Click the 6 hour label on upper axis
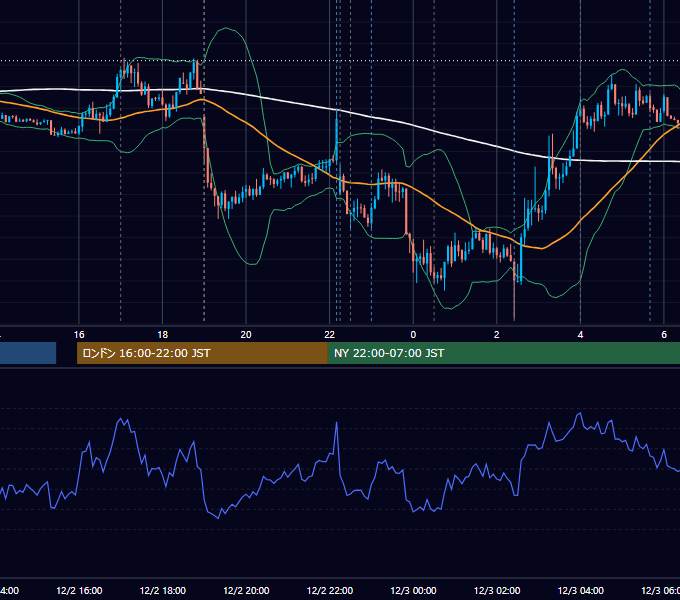This screenshot has width=680, height=600. coord(664,335)
